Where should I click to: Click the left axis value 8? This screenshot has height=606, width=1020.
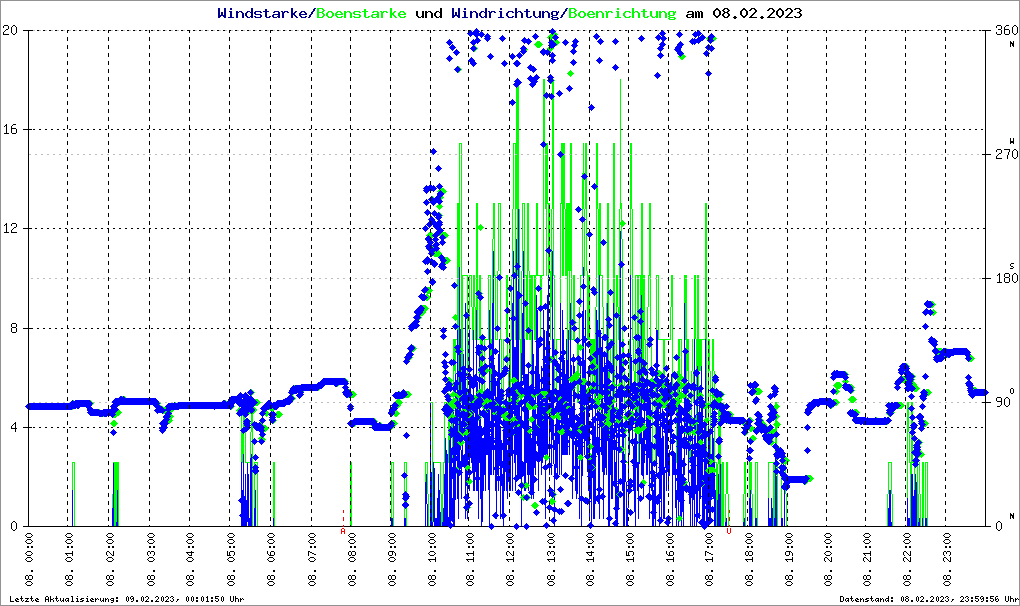[14, 328]
